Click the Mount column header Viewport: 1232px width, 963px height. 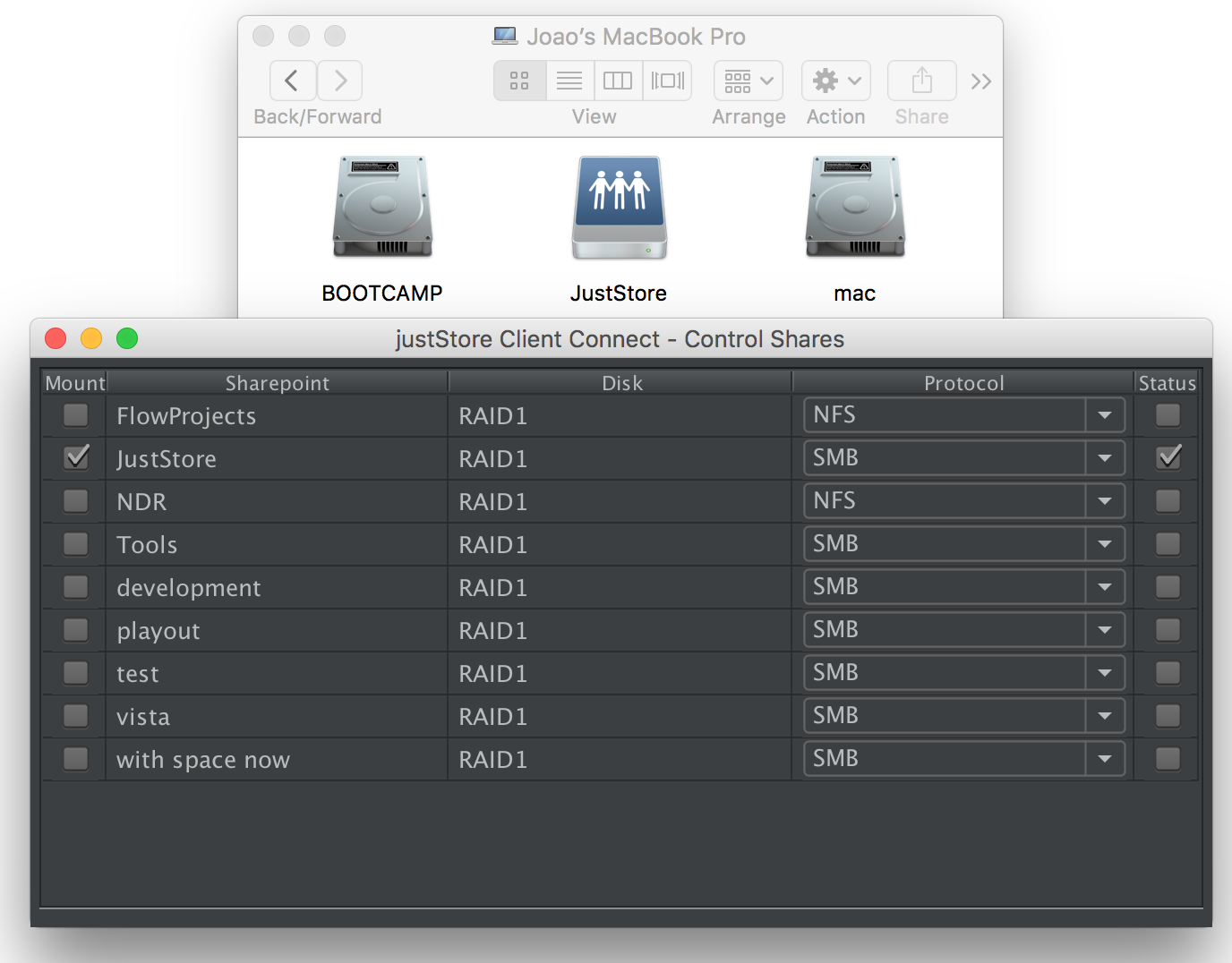(74, 383)
